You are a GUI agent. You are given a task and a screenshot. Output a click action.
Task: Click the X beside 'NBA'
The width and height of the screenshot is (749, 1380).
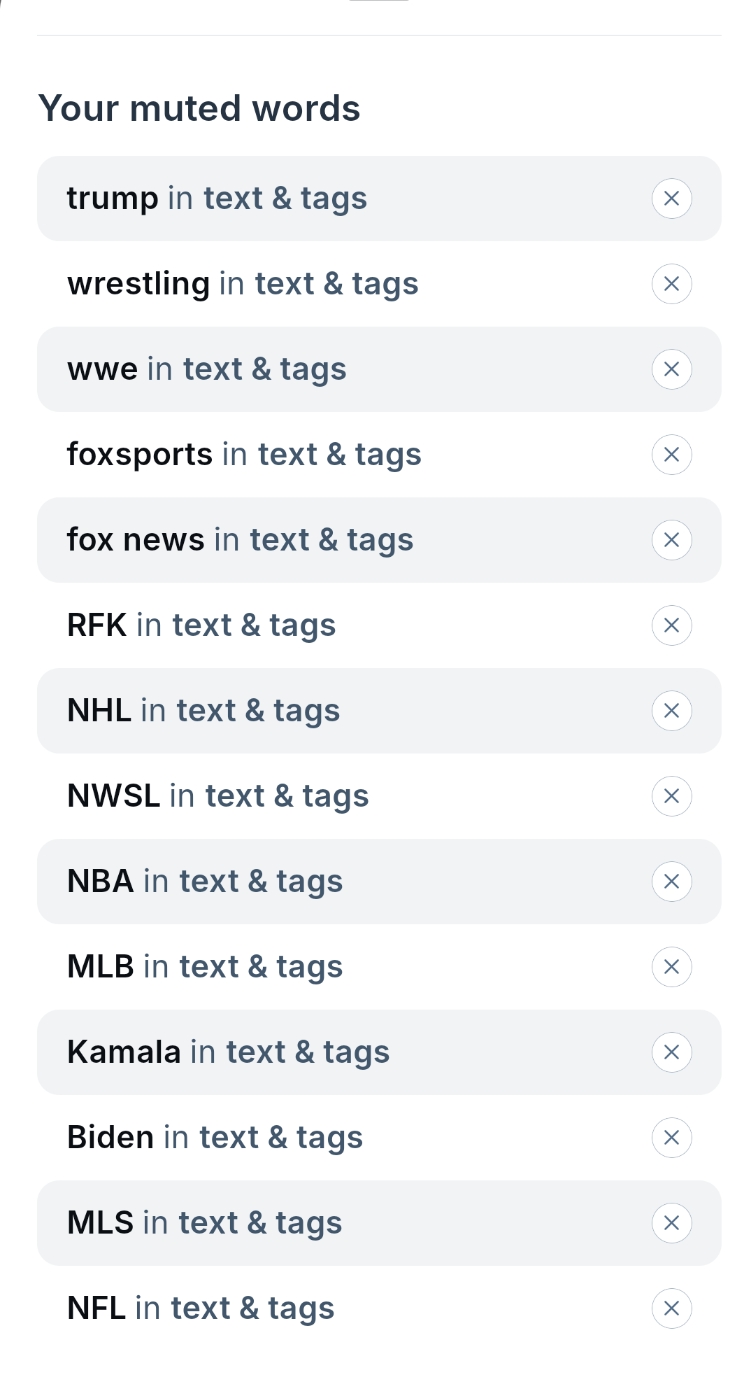pos(671,881)
